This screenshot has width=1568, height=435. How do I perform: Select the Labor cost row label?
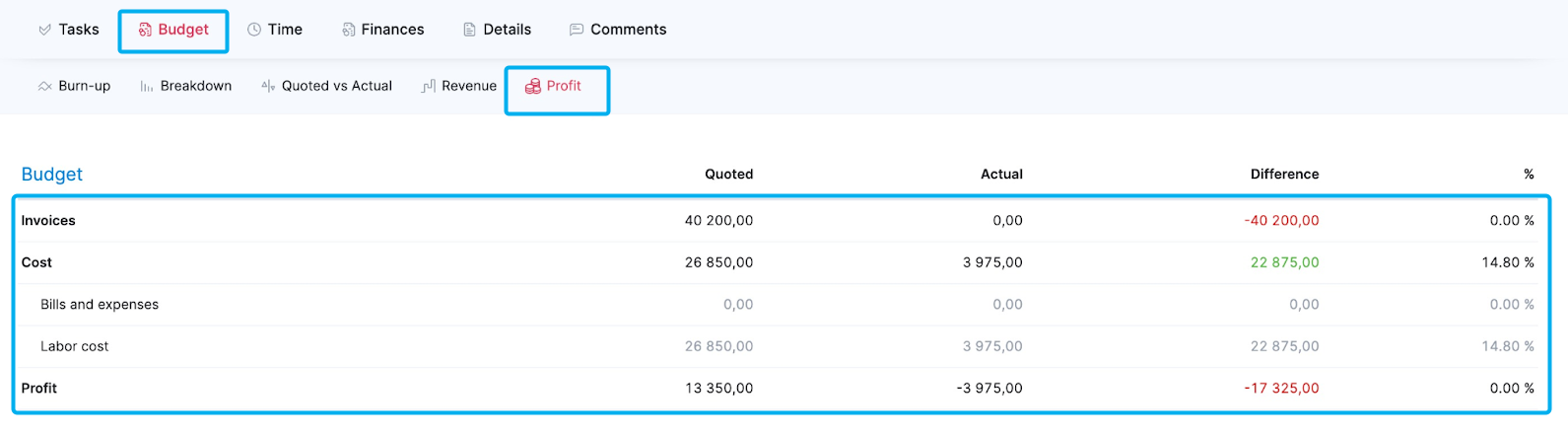point(75,346)
